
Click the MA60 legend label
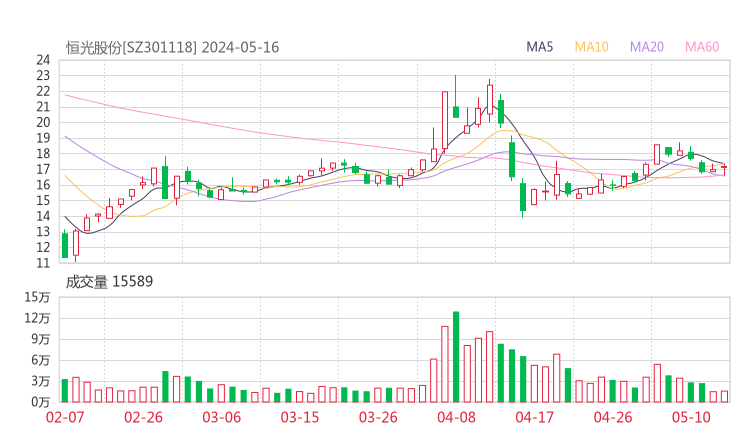(x=702, y=47)
